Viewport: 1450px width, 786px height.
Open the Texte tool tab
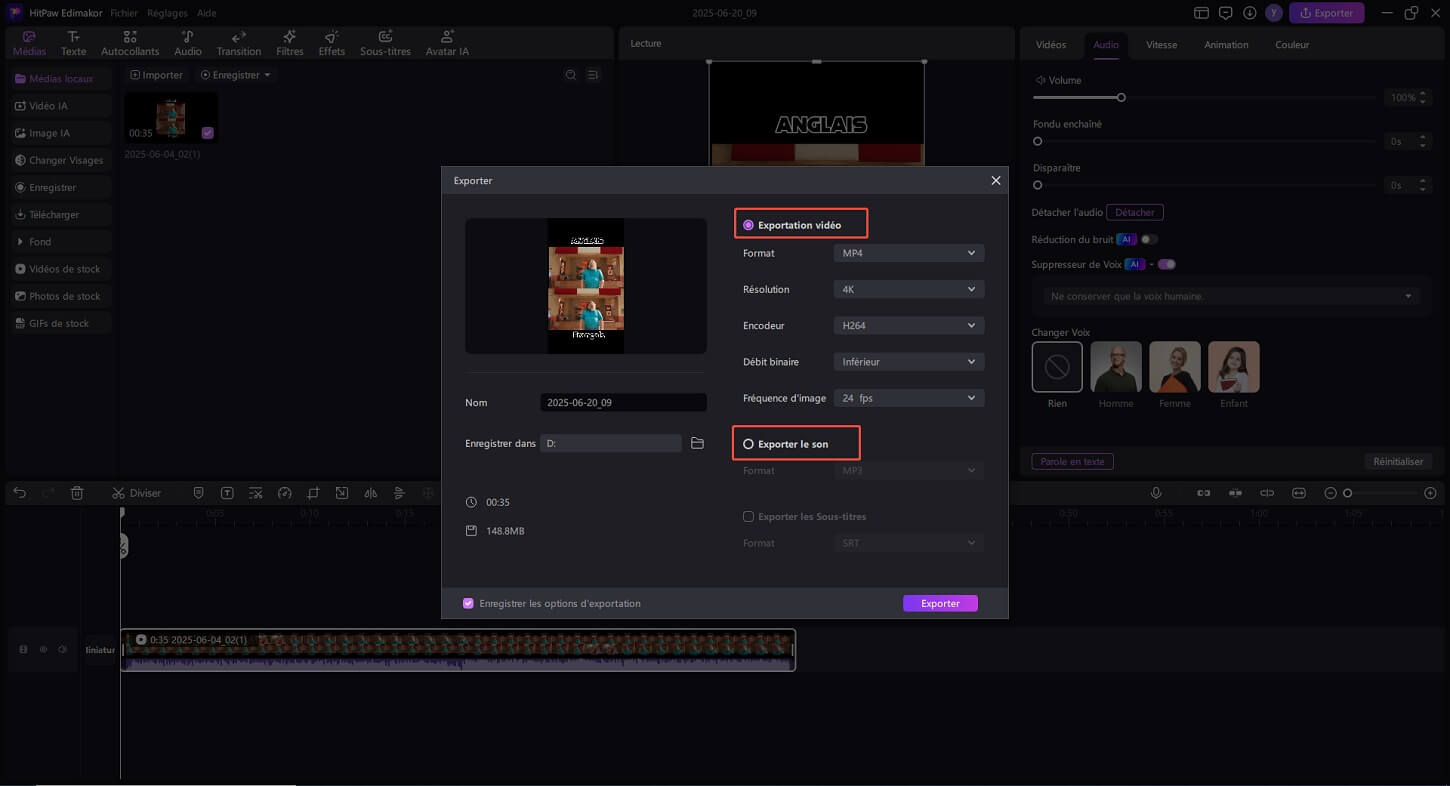73,43
